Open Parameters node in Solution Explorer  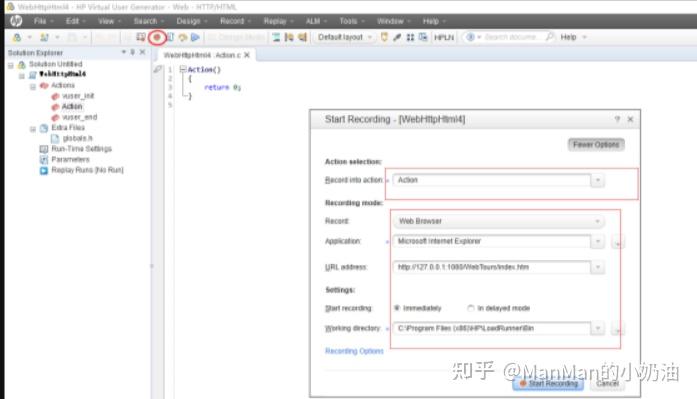click(70, 160)
